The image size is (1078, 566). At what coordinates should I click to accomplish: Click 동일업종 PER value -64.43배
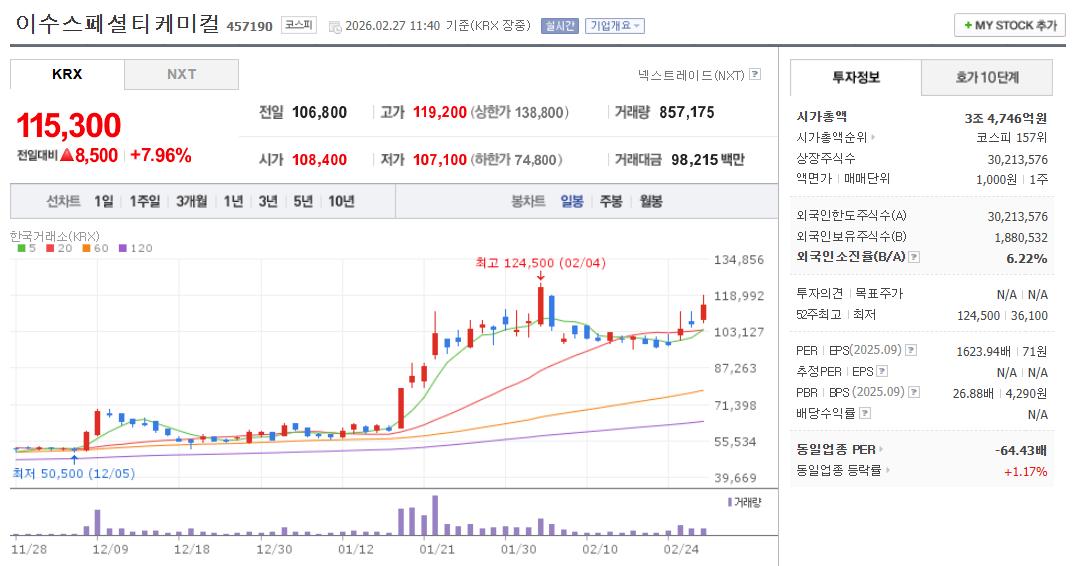click(x=1020, y=450)
